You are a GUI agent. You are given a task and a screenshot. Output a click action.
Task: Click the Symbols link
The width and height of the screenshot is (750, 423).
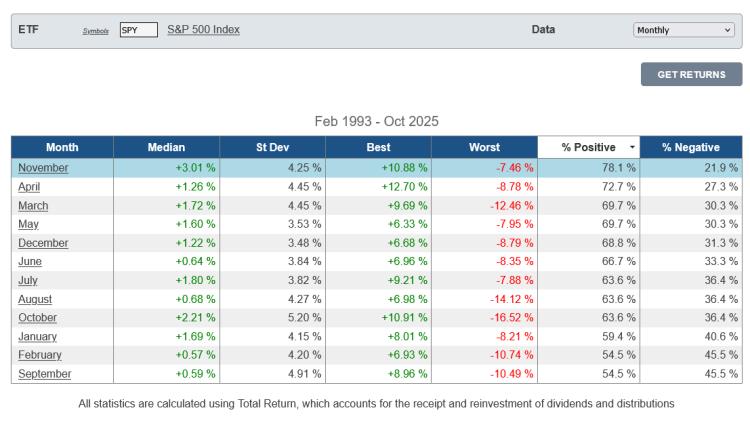tap(95, 31)
